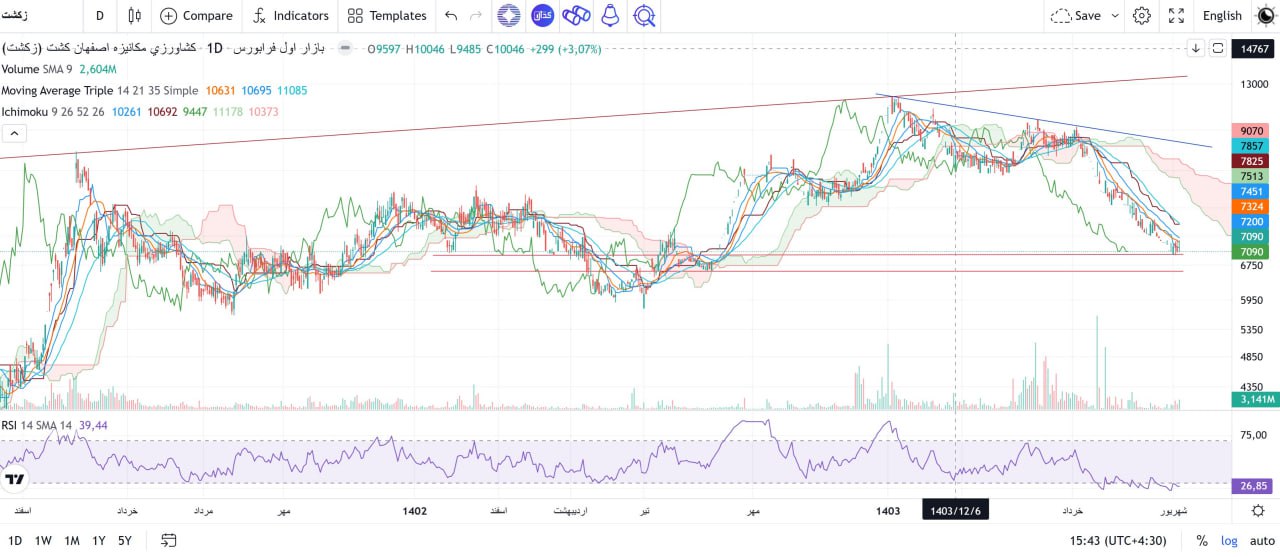The image size is (1280, 557).
Task: Click the binoculars icon in the toolbar
Action: click(576, 15)
